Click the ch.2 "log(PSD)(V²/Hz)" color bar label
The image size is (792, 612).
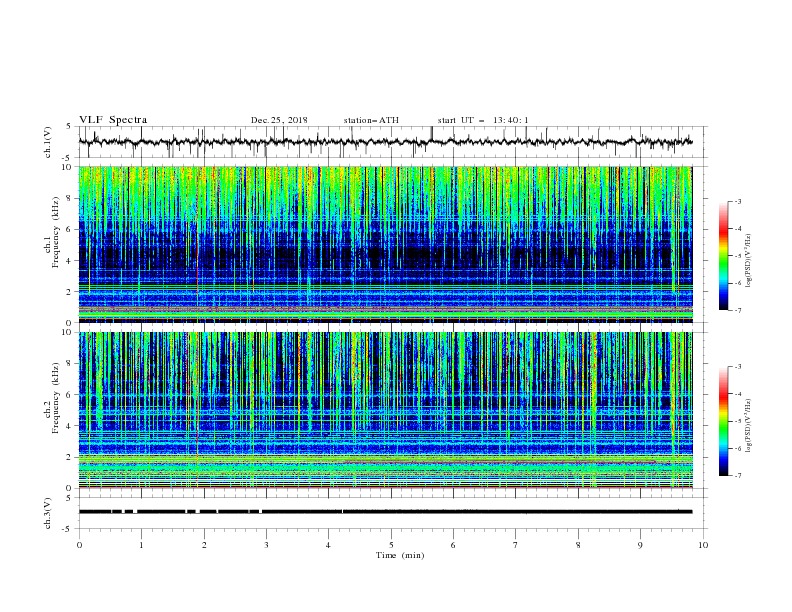point(749,425)
